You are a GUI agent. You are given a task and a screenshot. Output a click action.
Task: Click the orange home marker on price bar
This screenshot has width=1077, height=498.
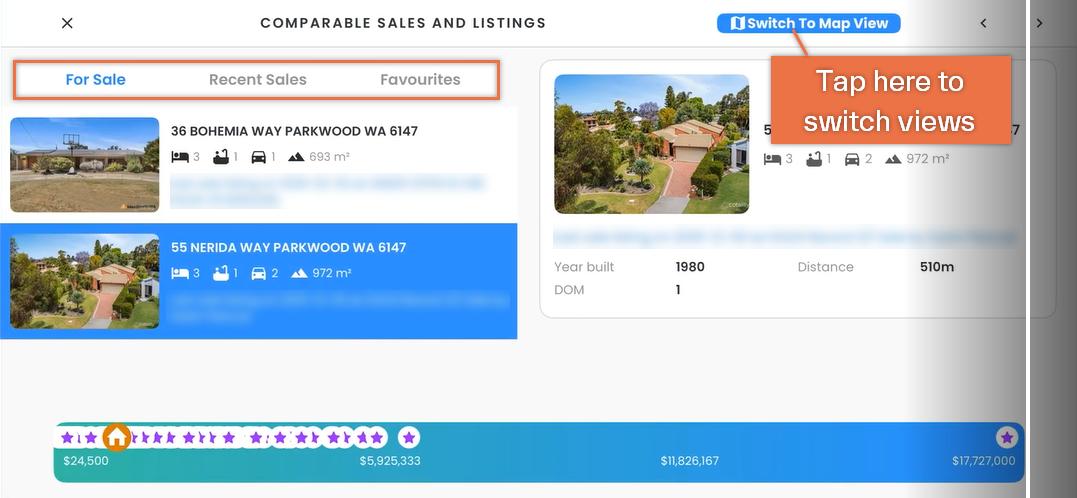point(117,437)
